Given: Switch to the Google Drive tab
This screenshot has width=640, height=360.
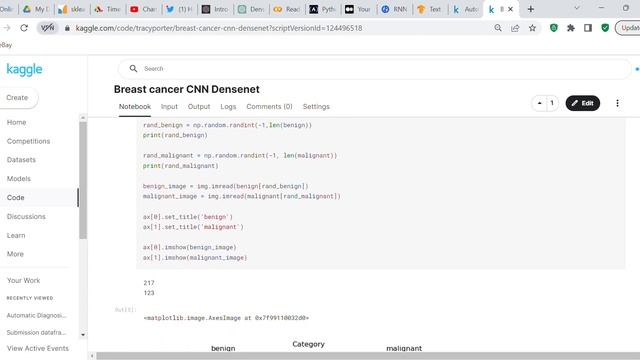Looking at the screenshot, I should pyautogui.click(x=36, y=9).
